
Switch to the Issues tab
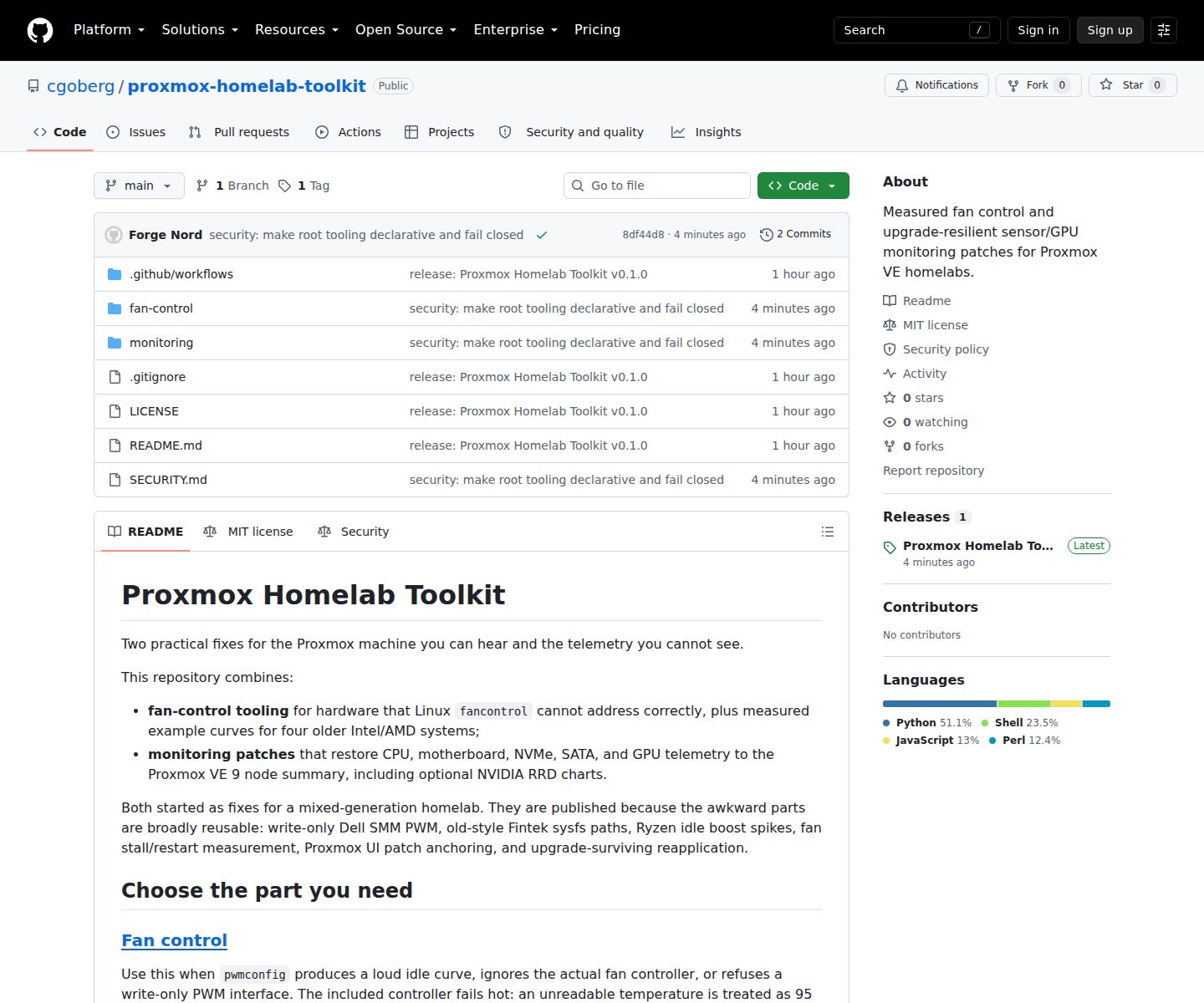(x=136, y=132)
